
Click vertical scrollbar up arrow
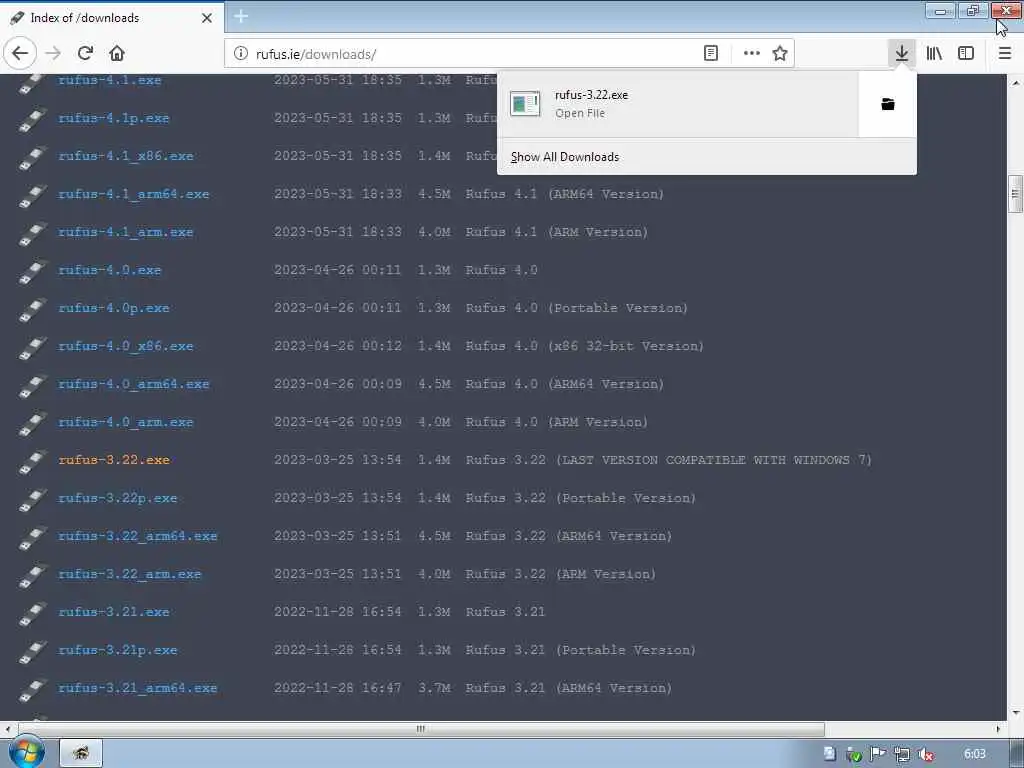point(1015,83)
